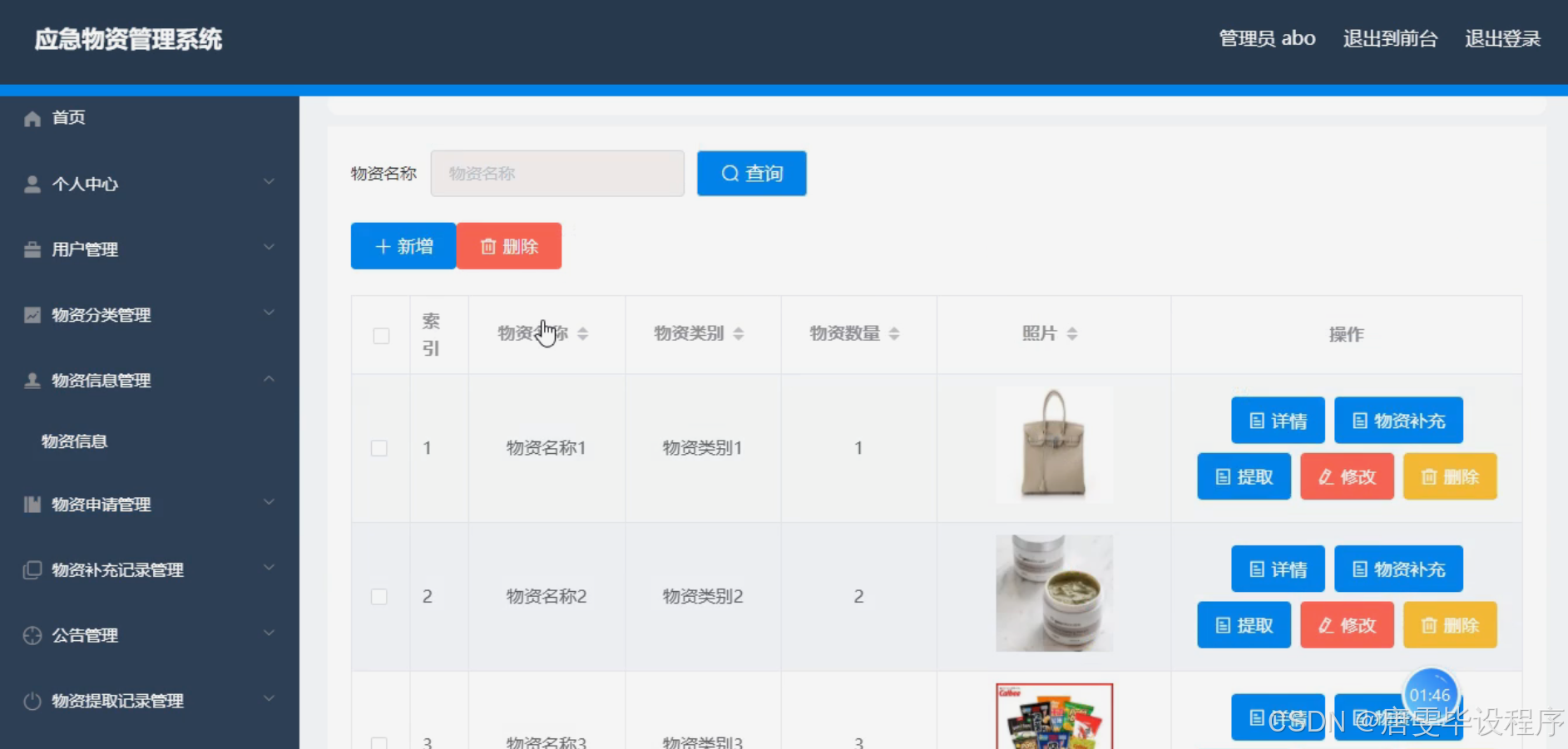Click the briefcase icon beside 用户管理

32,249
